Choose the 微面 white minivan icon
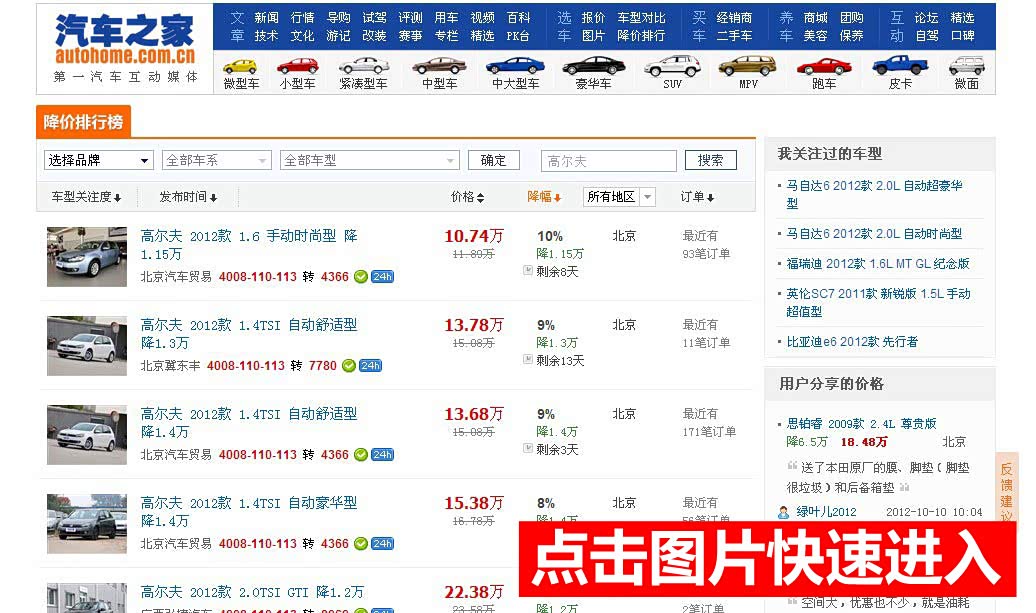 pyautogui.click(x=967, y=65)
